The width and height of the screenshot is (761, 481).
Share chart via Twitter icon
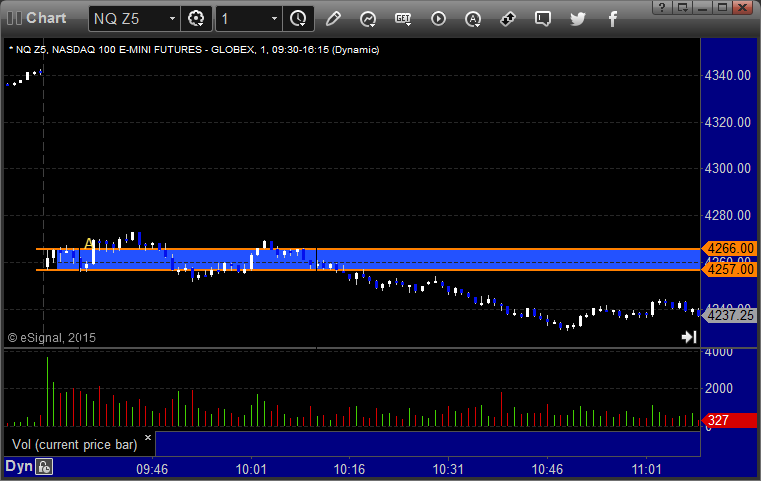pyautogui.click(x=578, y=18)
